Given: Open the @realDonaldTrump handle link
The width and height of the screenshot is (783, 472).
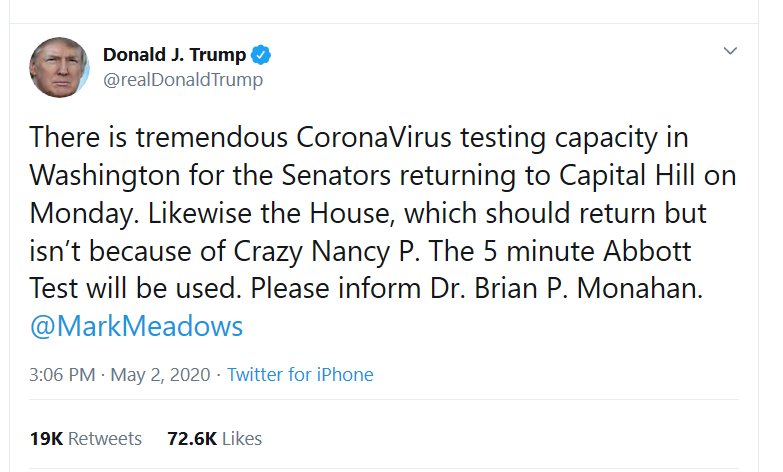Looking at the screenshot, I should point(183,80).
